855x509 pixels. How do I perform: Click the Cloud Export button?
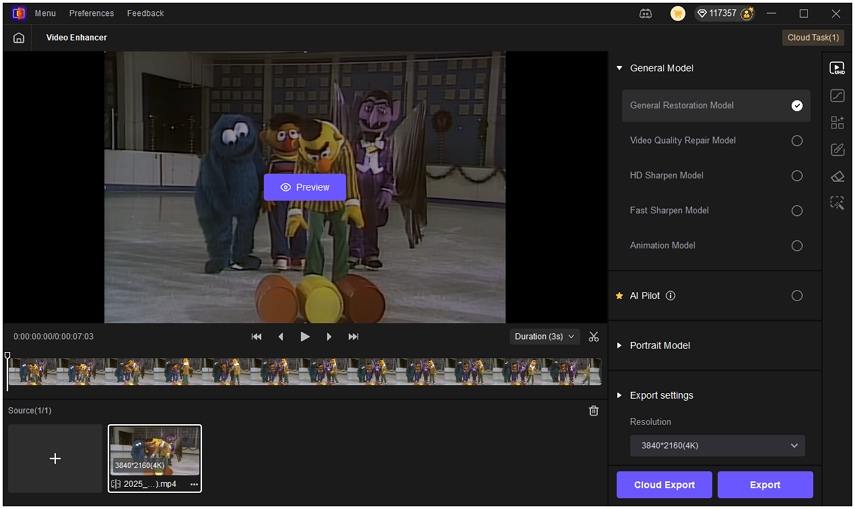click(664, 484)
